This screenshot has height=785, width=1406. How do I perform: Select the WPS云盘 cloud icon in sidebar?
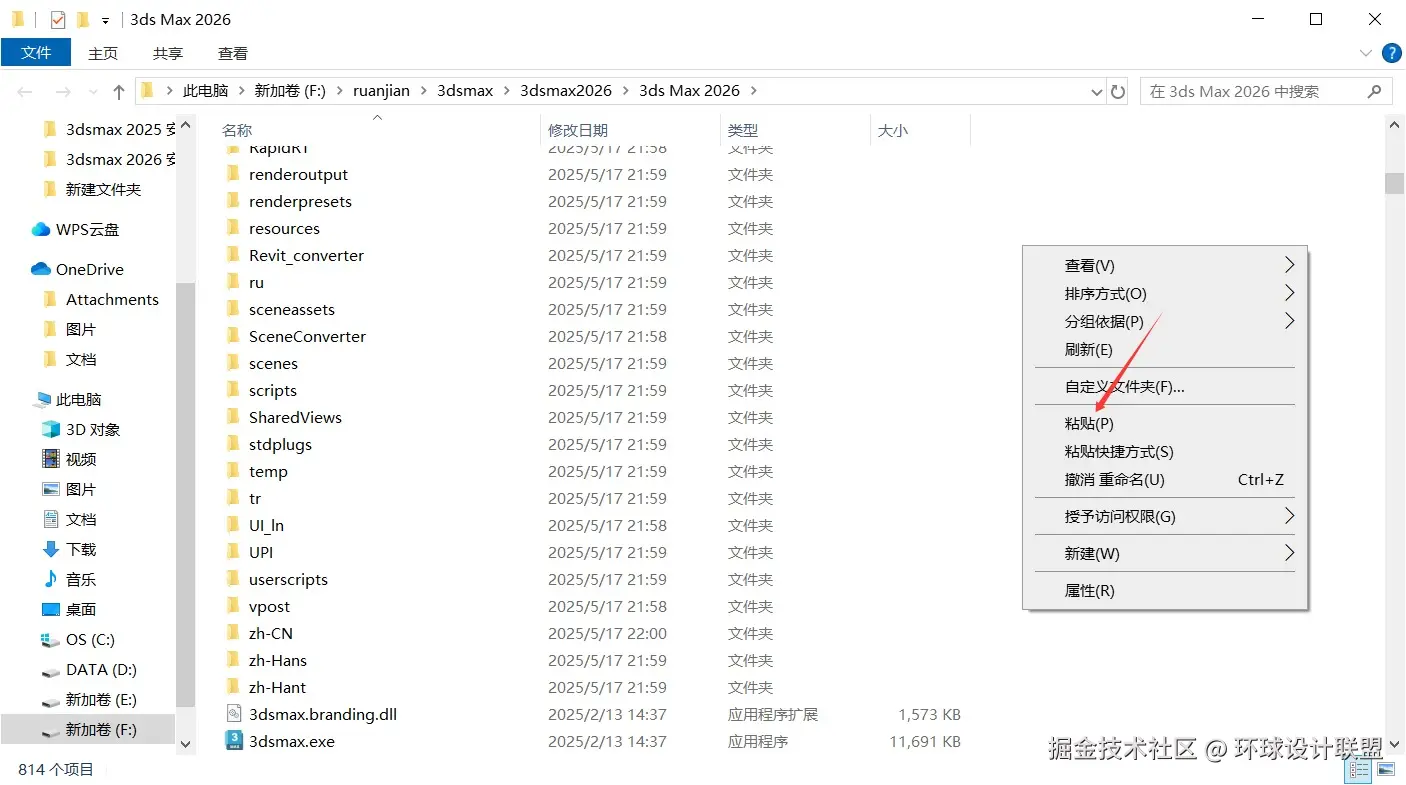pyautogui.click(x=41, y=229)
